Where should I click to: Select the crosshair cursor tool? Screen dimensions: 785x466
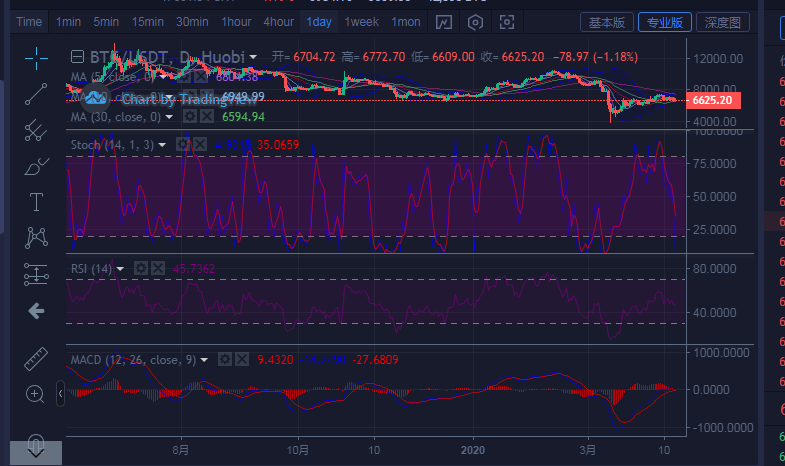click(36, 59)
